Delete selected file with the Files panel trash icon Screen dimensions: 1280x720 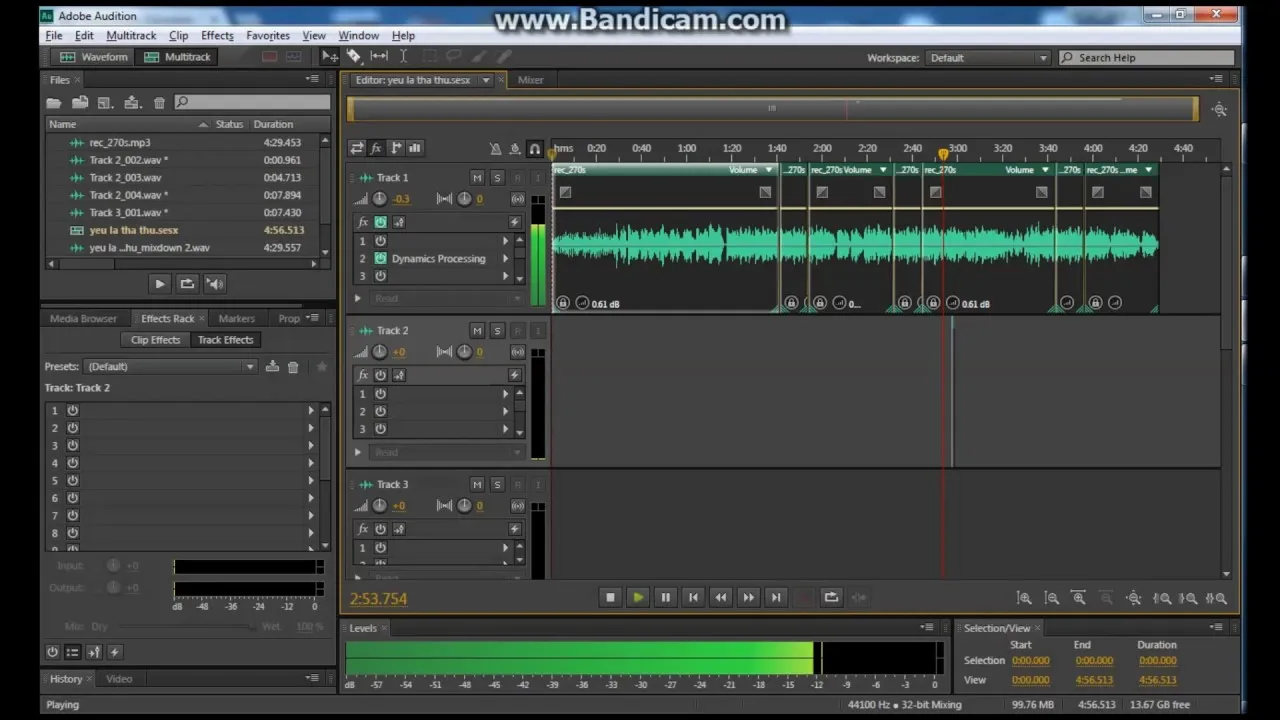[159, 102]
